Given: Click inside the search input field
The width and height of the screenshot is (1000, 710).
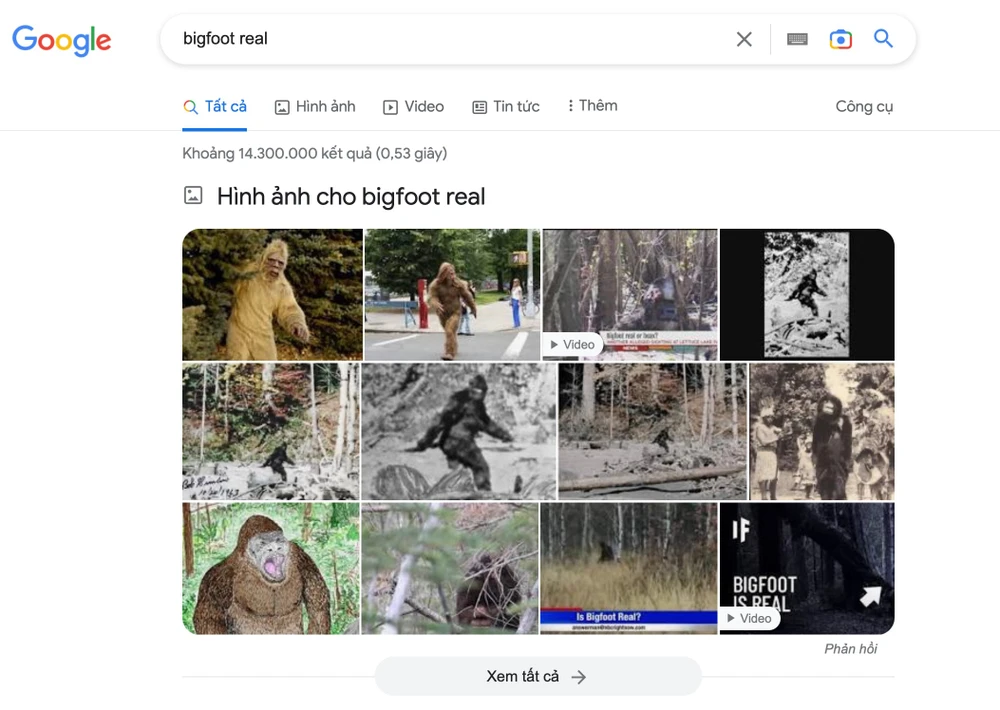Looking at the screenshot, I should coord(400,39).
